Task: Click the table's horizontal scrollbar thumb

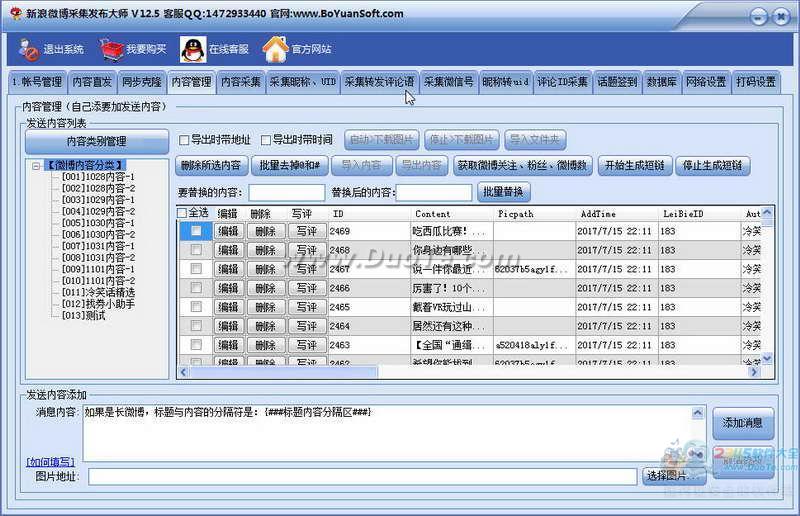Action: tap(284, 372)
